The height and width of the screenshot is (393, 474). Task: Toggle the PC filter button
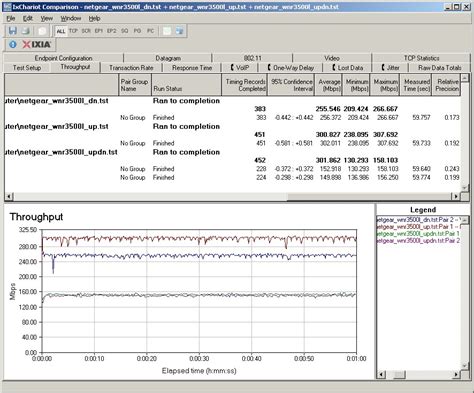(x=150, y=31)
